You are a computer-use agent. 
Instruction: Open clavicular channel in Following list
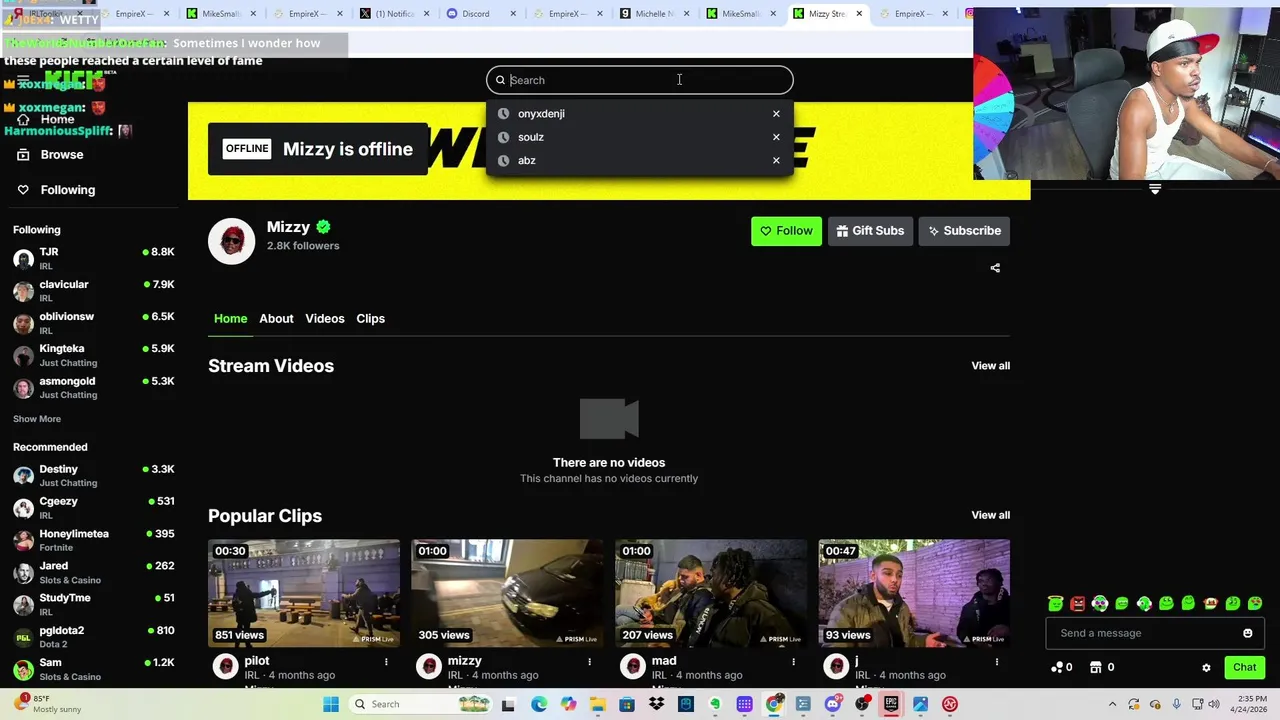[94, 291]
